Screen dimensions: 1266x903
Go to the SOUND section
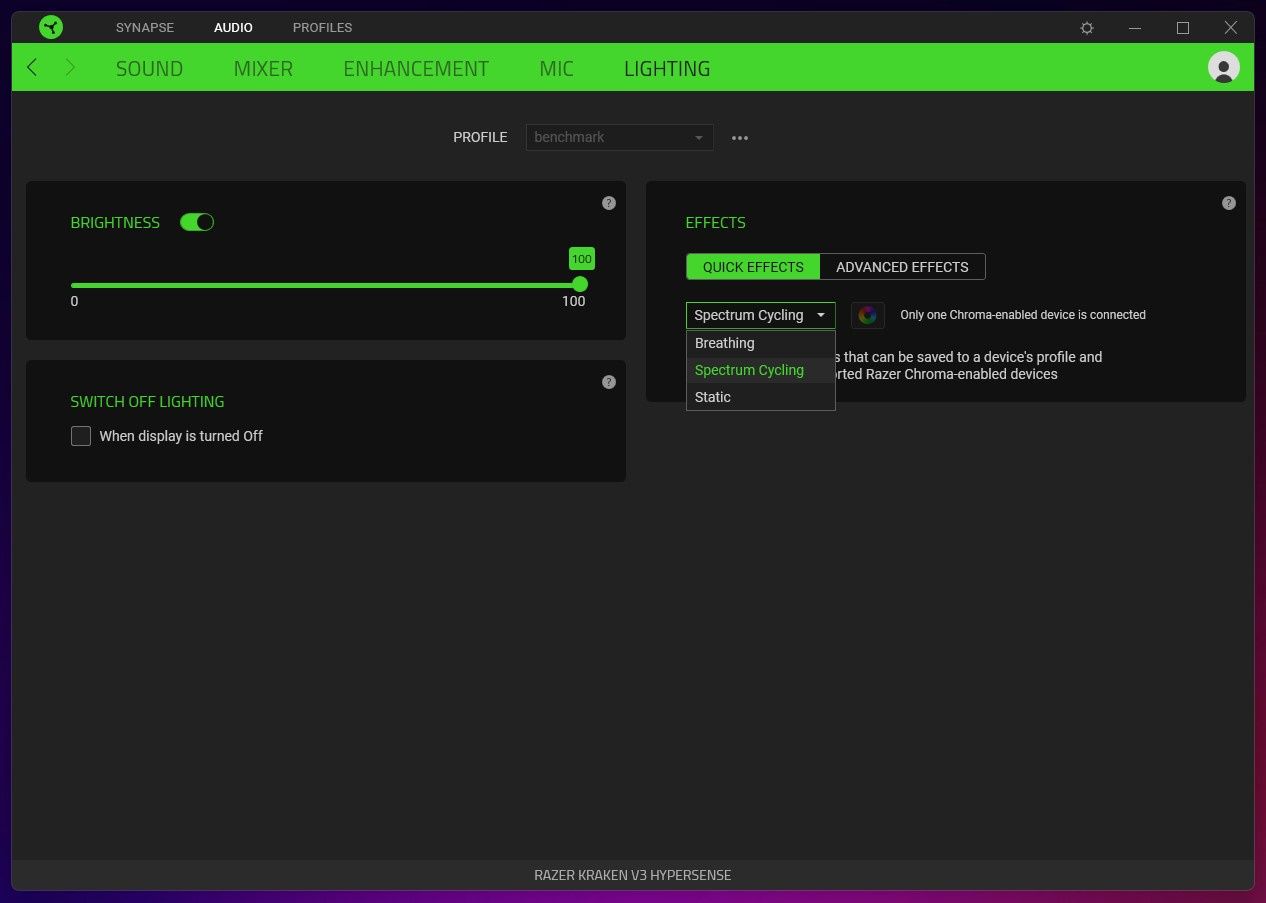point(150,69)
